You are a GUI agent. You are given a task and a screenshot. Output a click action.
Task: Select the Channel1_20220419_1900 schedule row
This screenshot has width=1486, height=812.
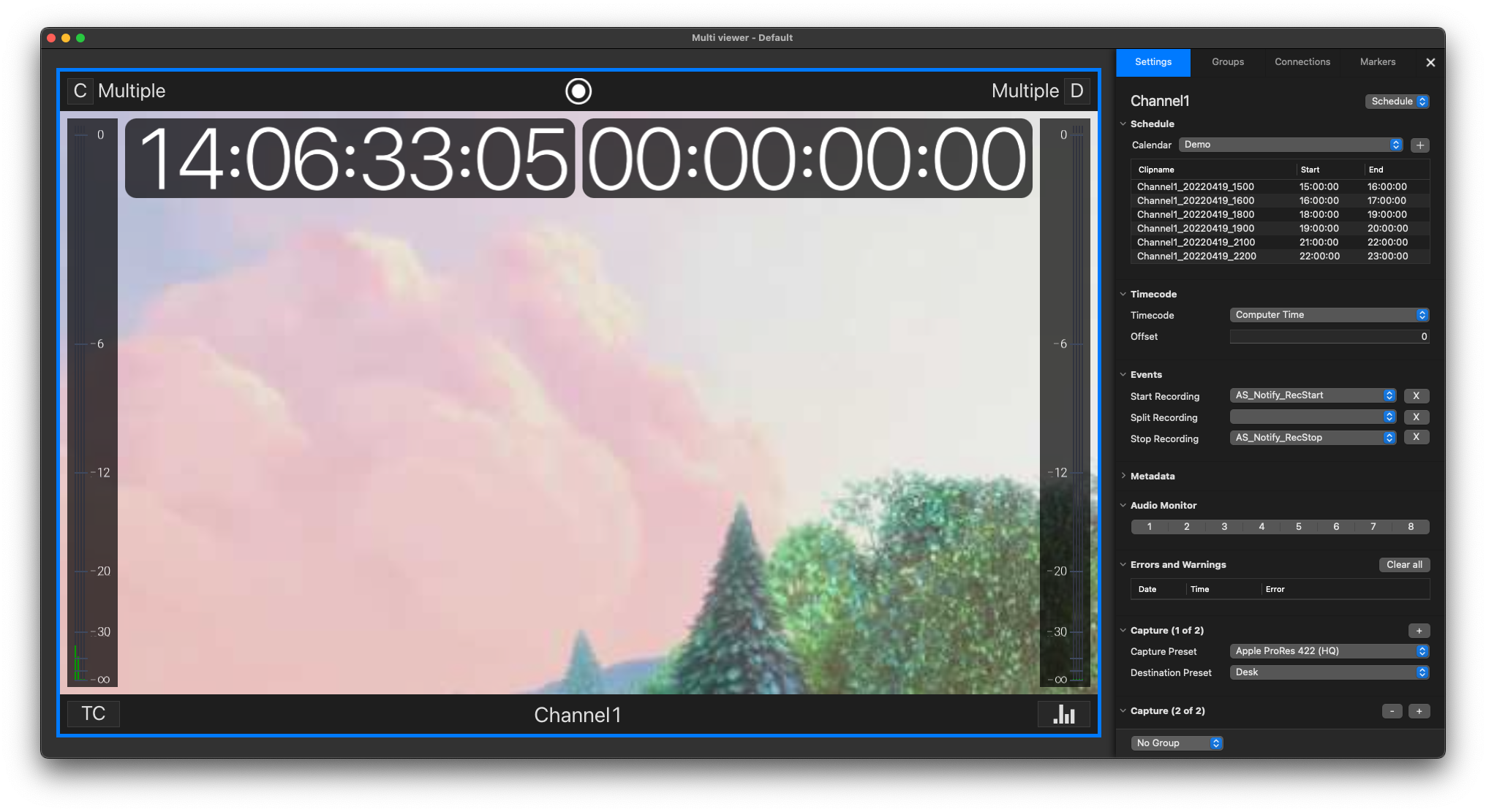coord(1280,229)
